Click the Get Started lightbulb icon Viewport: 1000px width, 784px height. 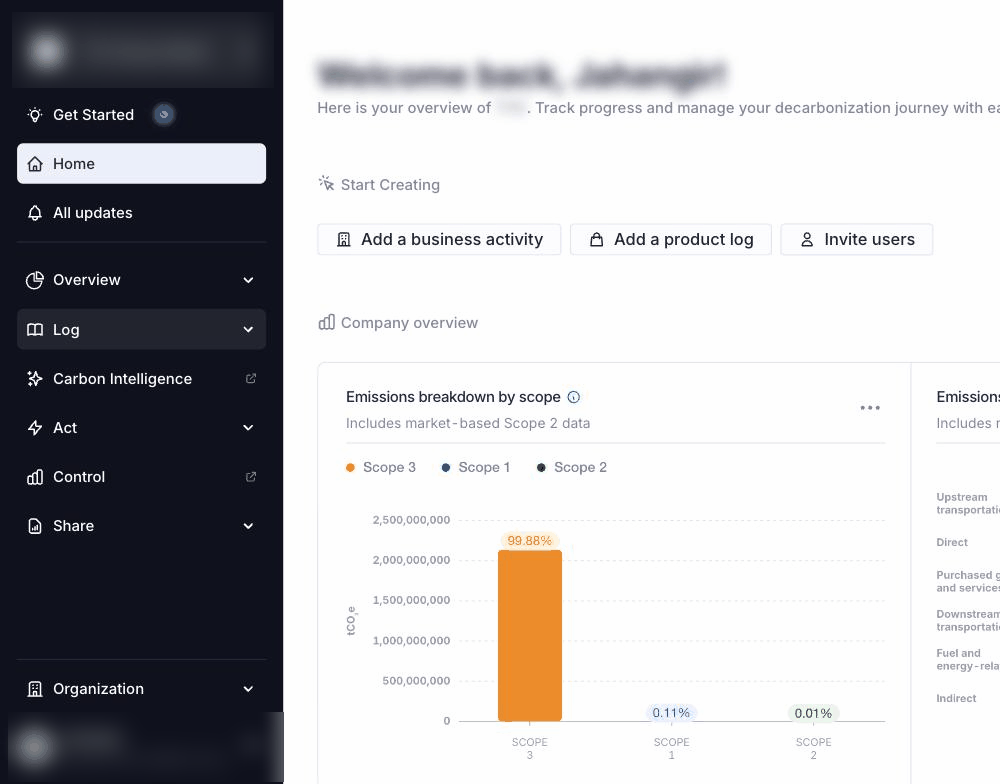point(35,115)
